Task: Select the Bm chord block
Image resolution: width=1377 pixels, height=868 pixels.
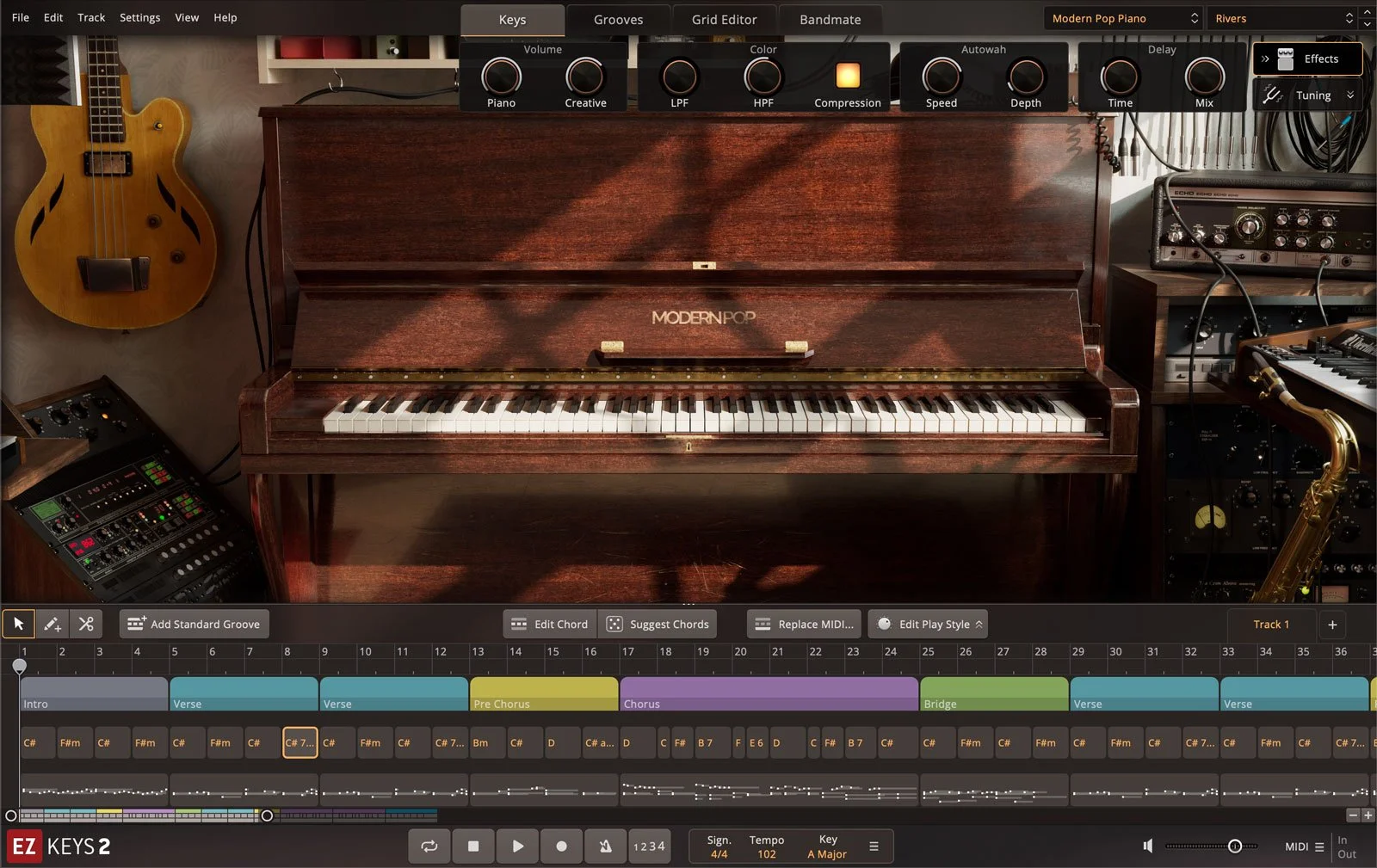Action: coord(487,742)
